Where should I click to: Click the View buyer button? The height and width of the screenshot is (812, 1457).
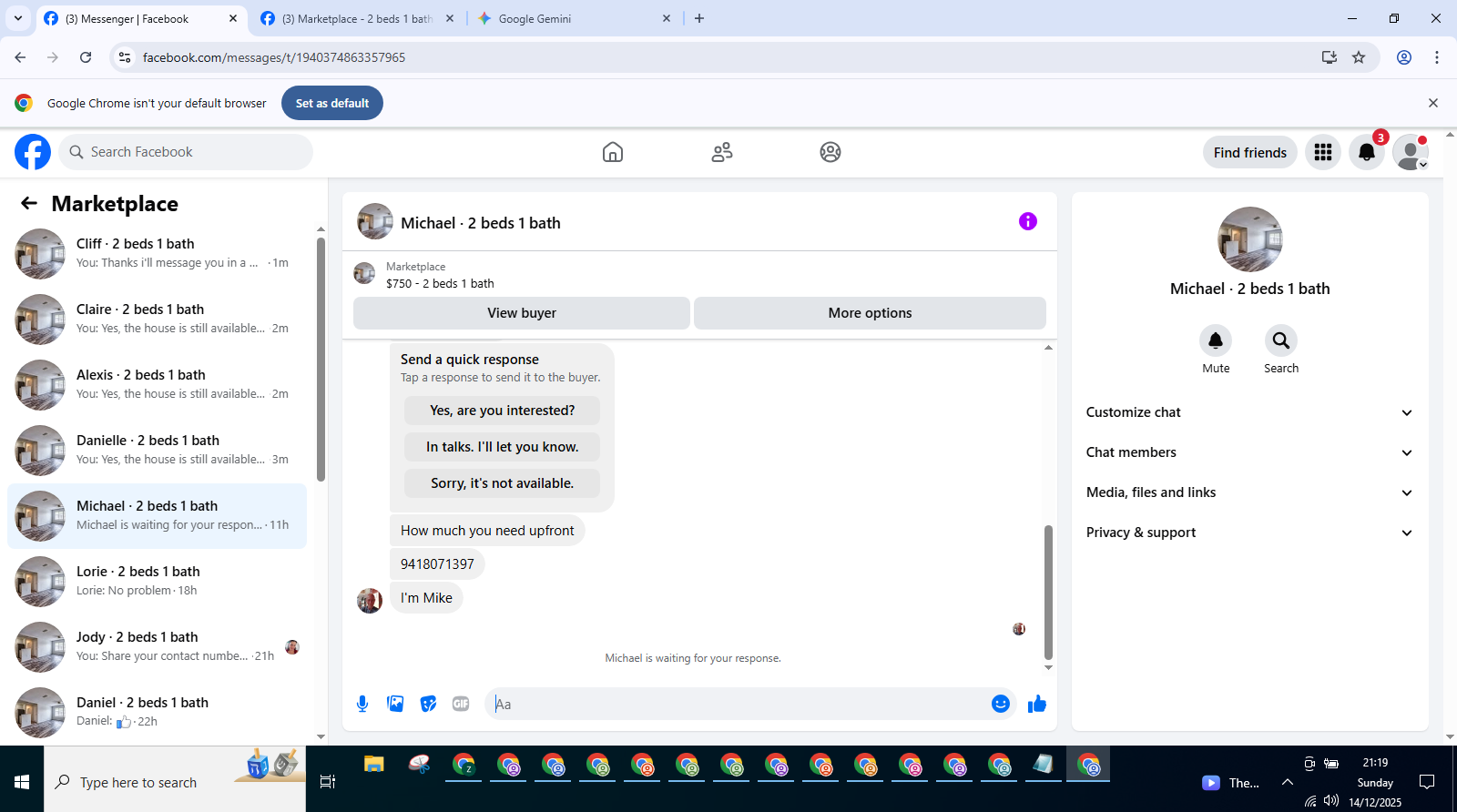(522, 312)
